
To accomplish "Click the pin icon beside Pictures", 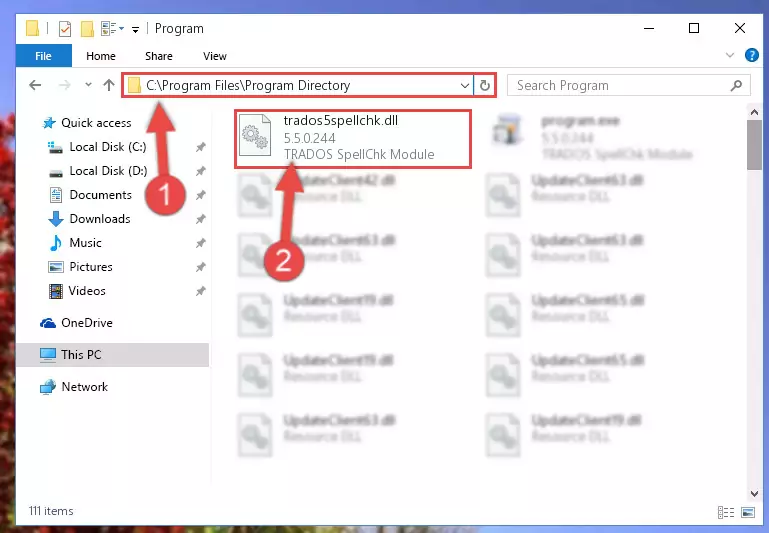I will click(201, 267).
